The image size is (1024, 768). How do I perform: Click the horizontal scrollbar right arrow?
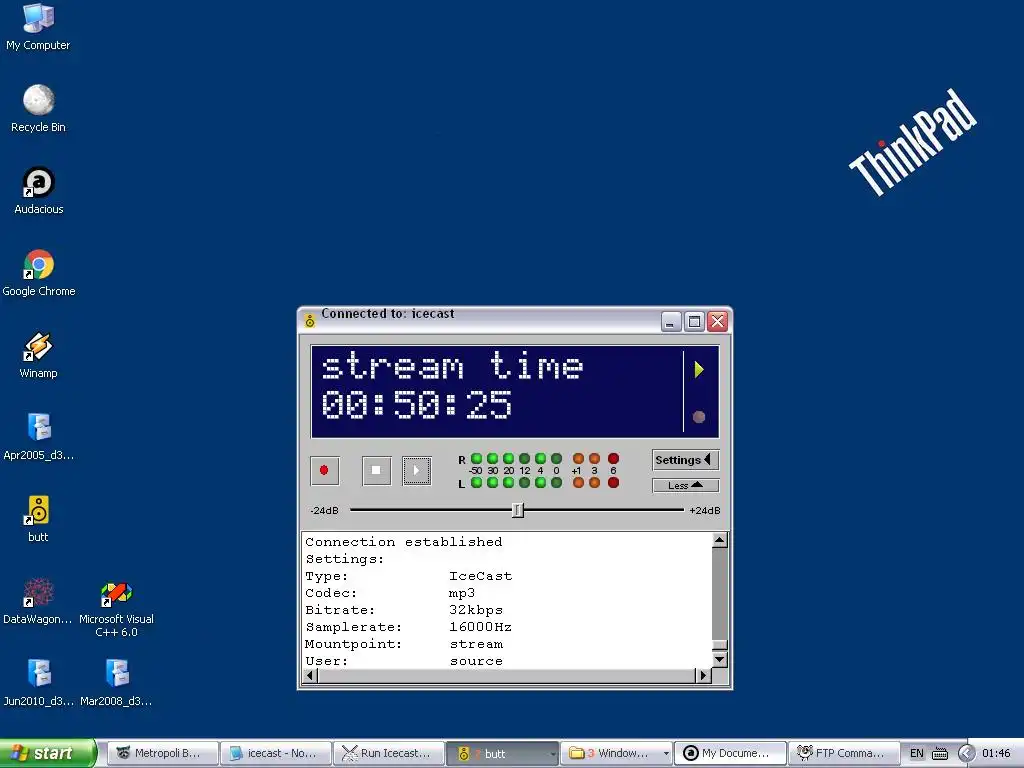[x=703, y=675]
